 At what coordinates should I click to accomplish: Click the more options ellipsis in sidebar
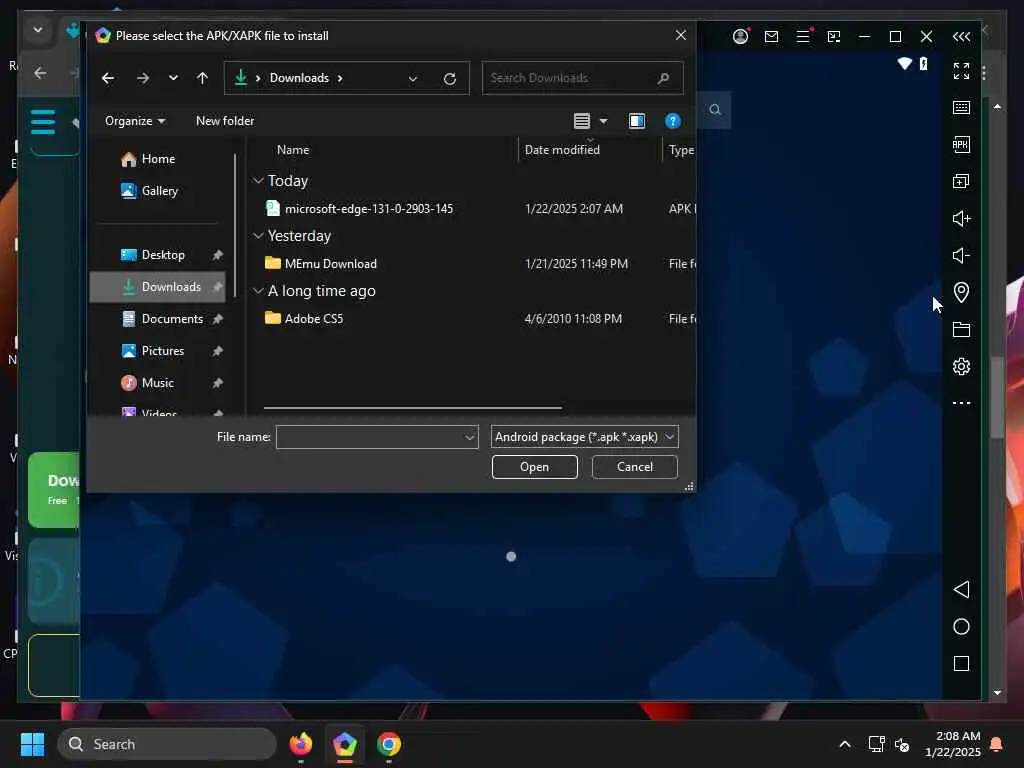(961, 403)
